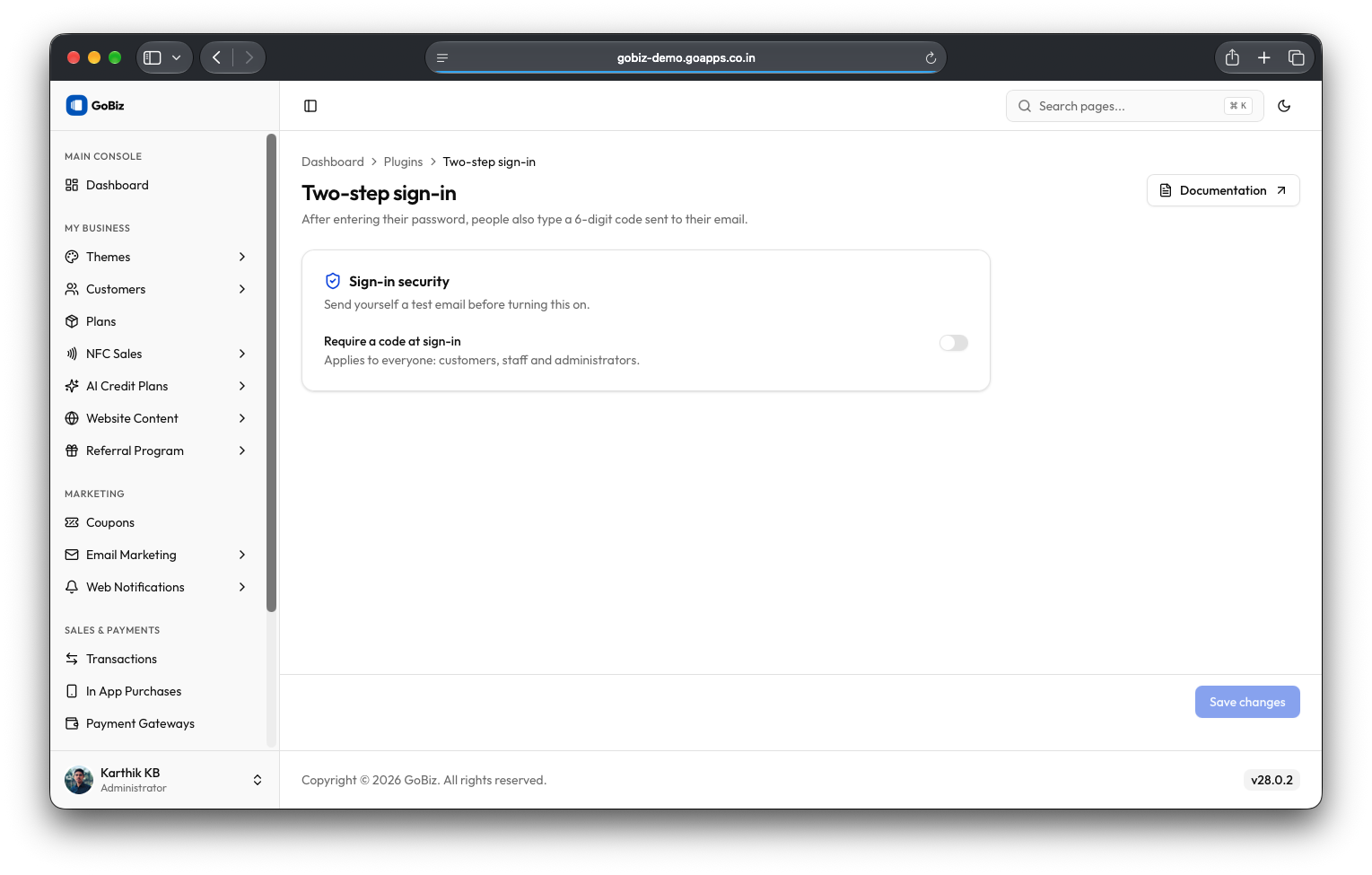Click the Coupons ticket icon

(72, 522)
